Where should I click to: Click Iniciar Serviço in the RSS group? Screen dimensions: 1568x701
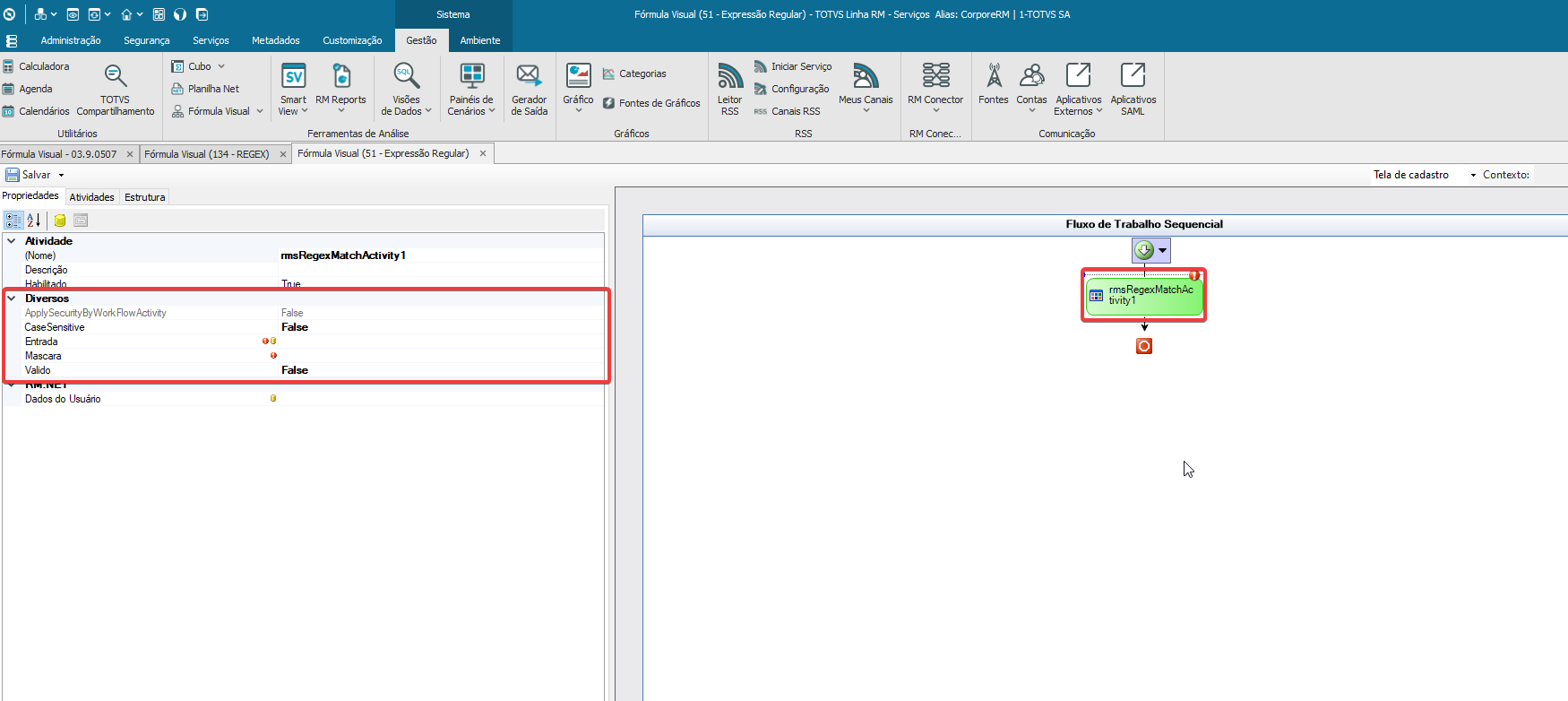pos(793,66)
